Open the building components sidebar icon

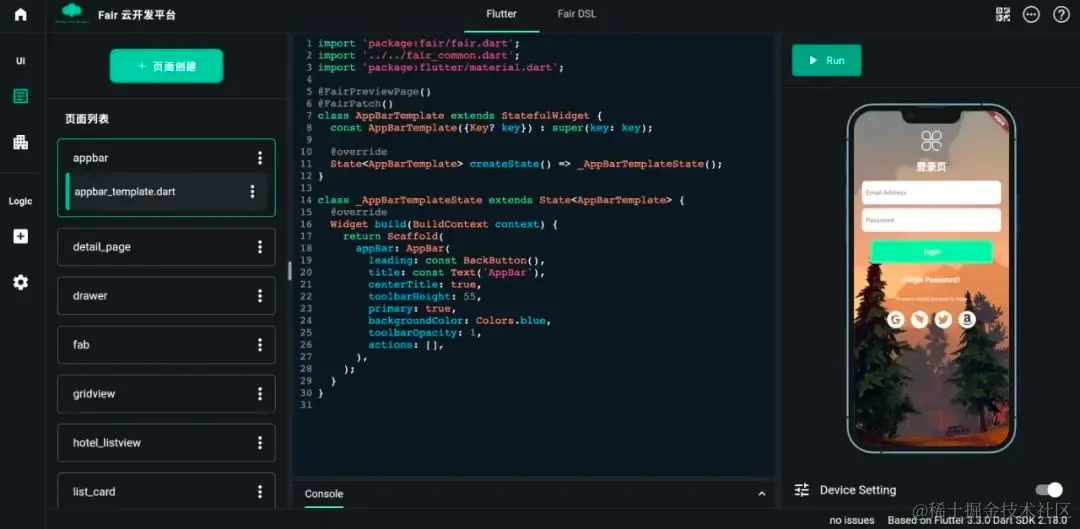coord(21,143)
